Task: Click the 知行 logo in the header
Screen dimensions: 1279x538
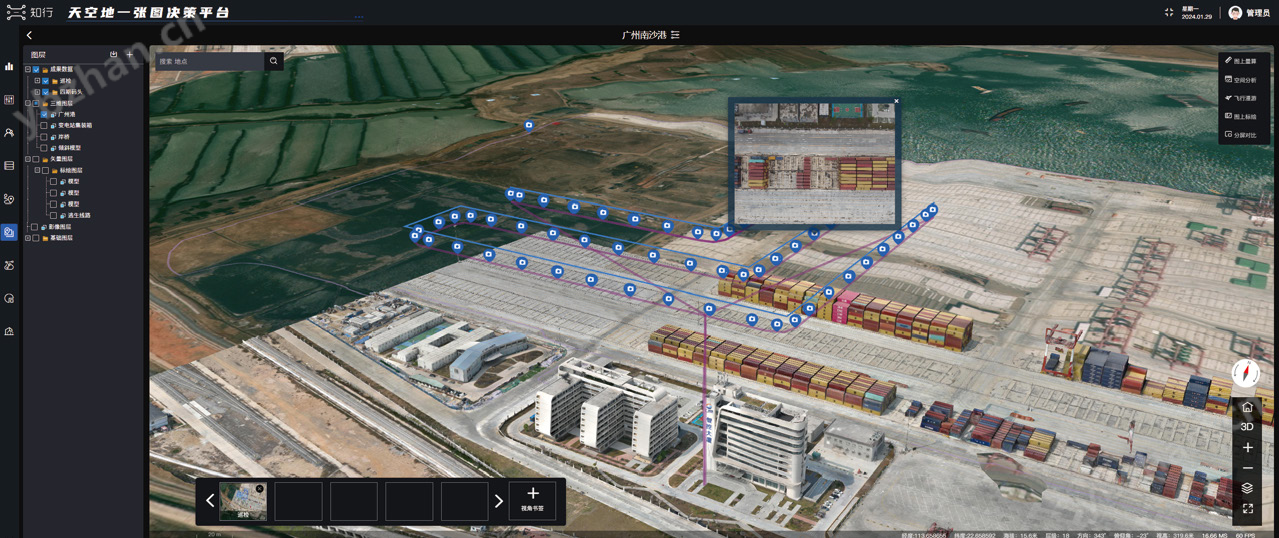Action: pos(29,12)
